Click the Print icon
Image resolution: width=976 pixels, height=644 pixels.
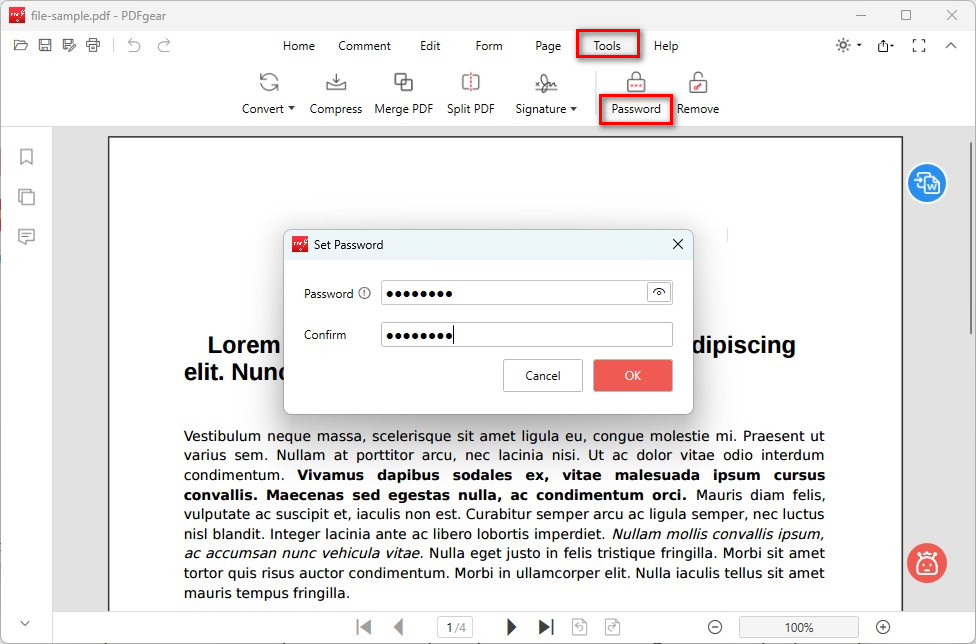point(92,44)
